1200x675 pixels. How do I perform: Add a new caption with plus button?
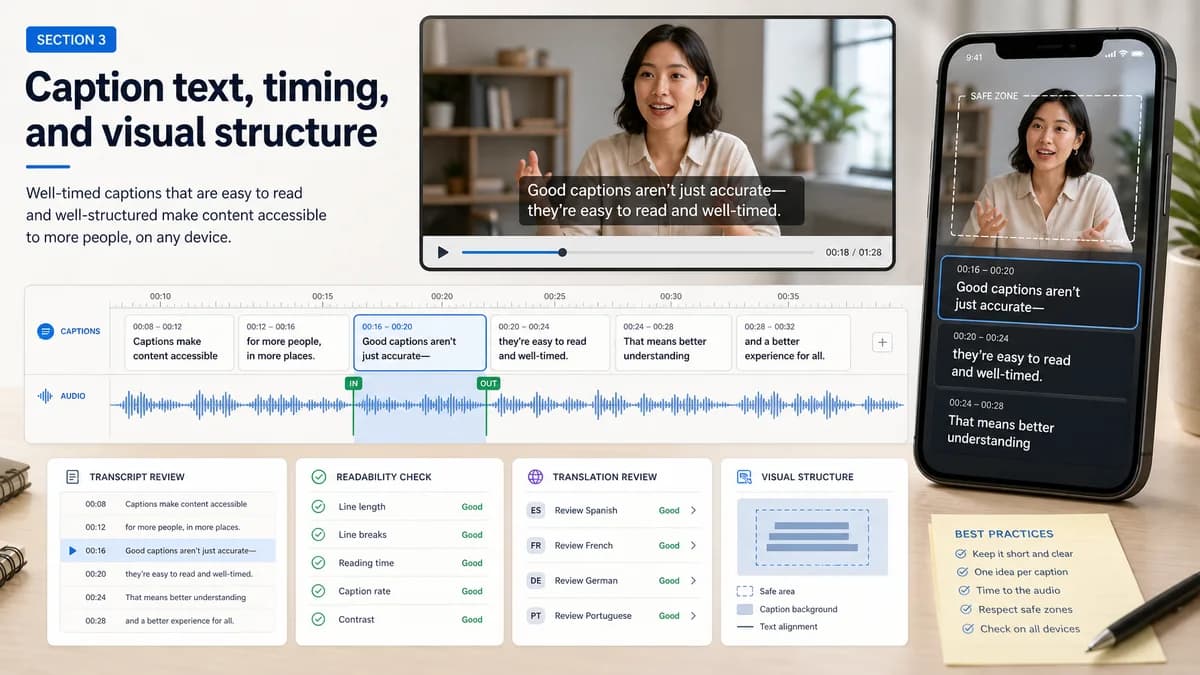882,343
